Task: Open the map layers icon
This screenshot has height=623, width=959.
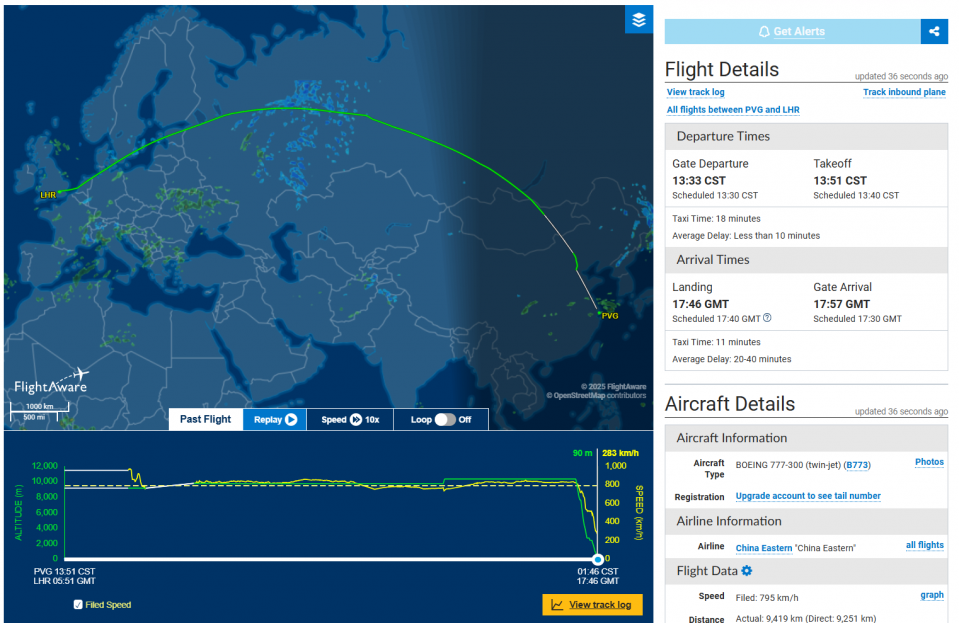Action: pos(639,20)
